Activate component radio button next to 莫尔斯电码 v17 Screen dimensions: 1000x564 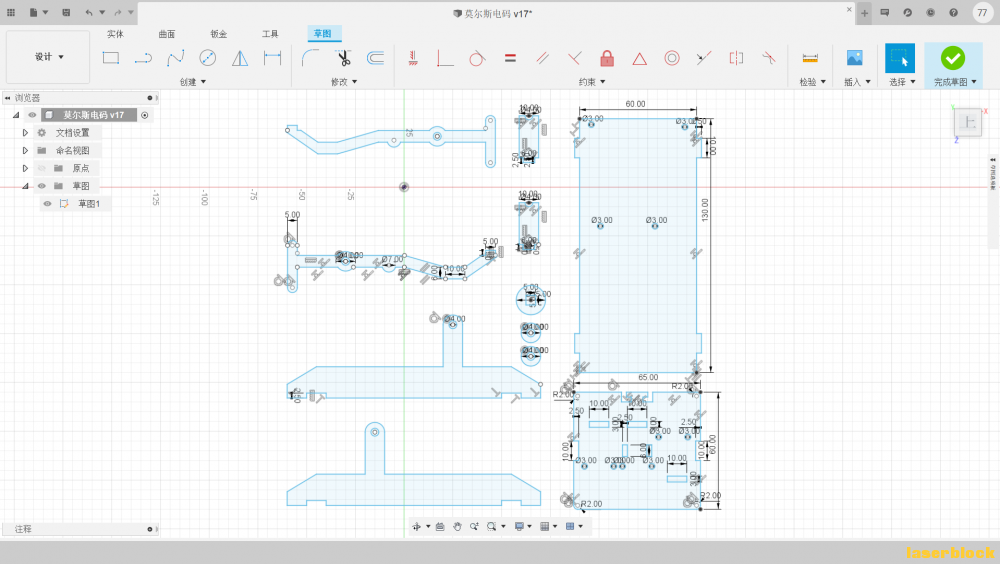[145, 115]
